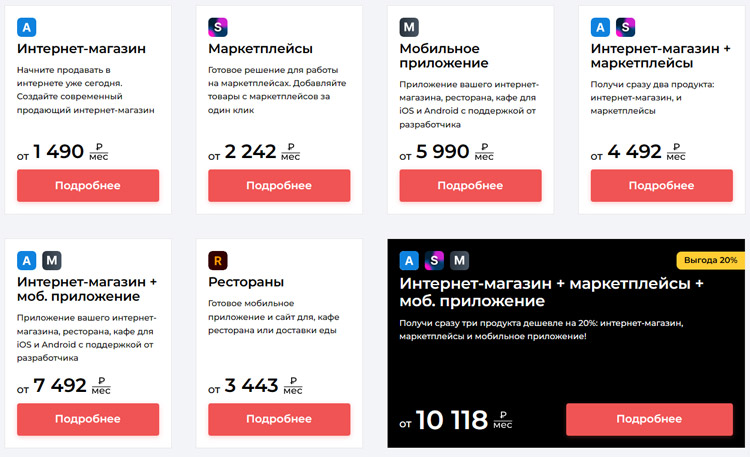The height and width of the screenshot is (457, 750).
Task: Click the S icon on Интернет-магазин + маркетплейсы card
Action: [x=625, y=27]
